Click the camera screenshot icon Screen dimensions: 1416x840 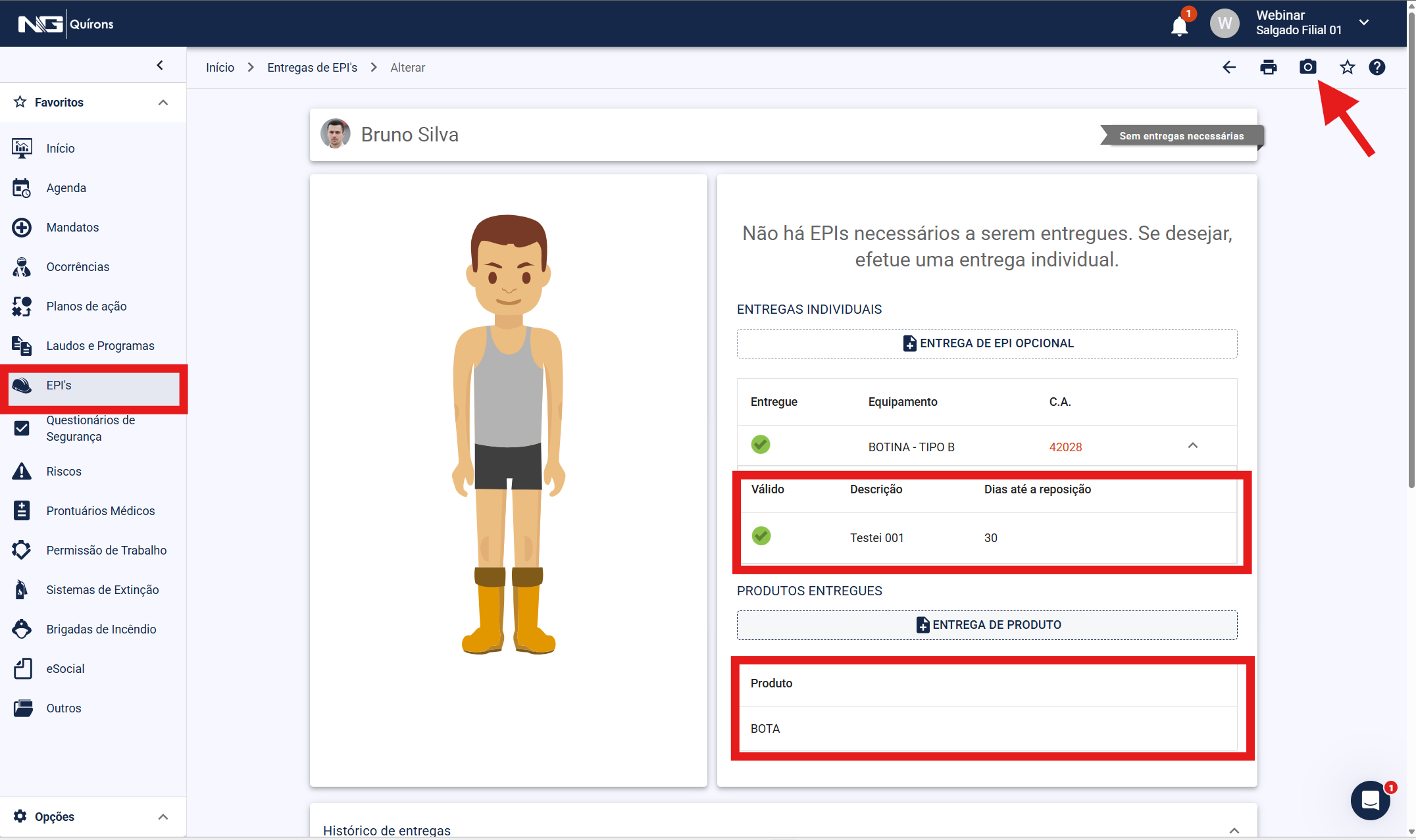pos(1307,67)
